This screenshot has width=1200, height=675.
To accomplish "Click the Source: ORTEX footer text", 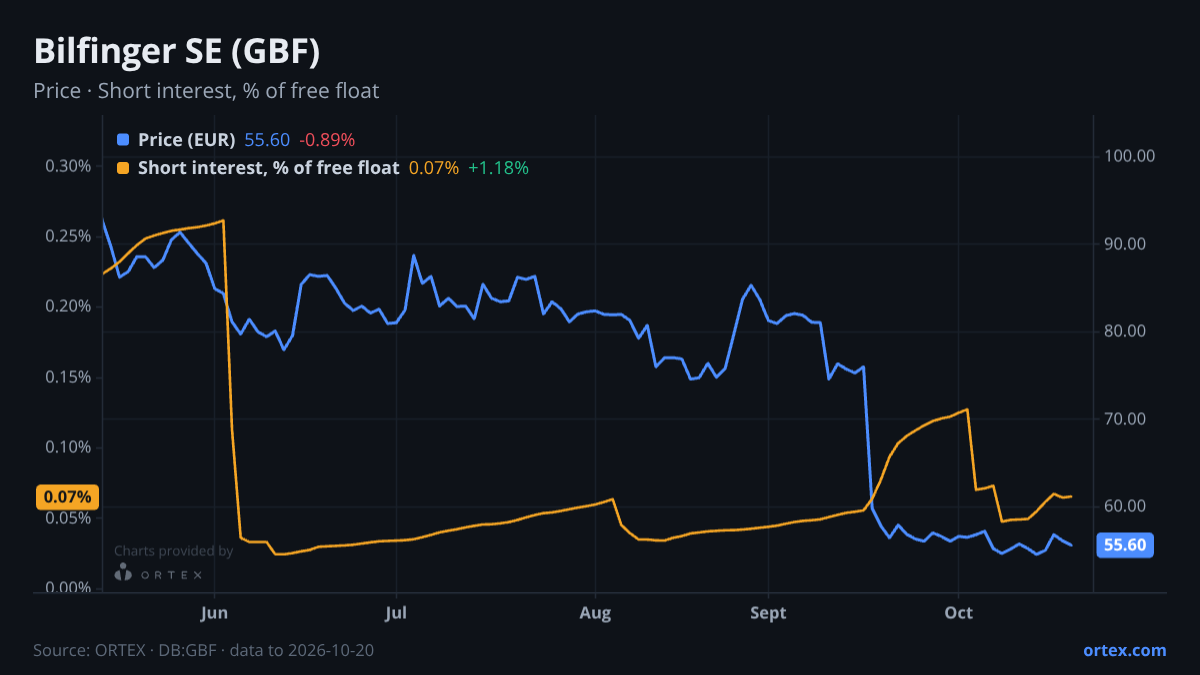I will (x=205, y=650).
